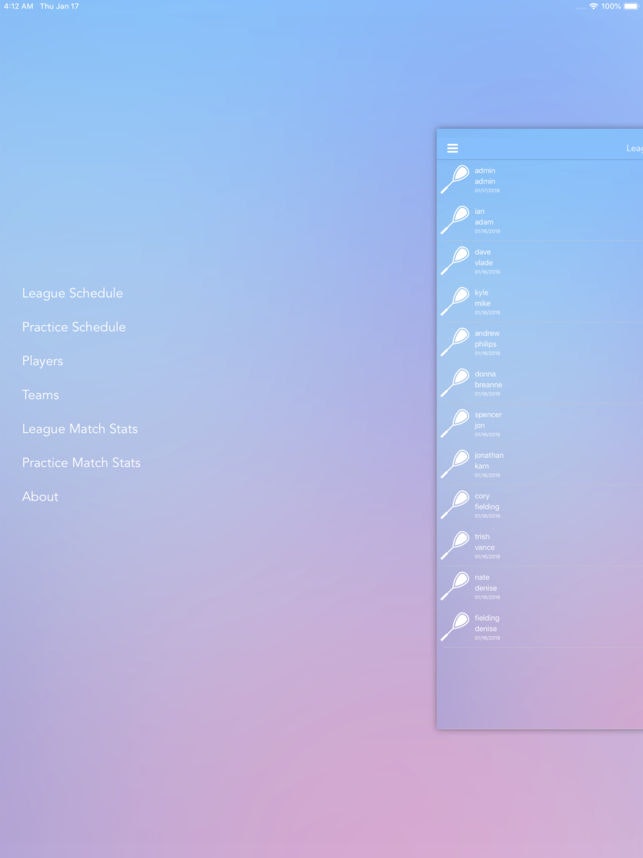Image resolution: width=643 pixels, height=858 pixels.
Task: Check the Wi-Fi status icon
Action: click(593, 6)
